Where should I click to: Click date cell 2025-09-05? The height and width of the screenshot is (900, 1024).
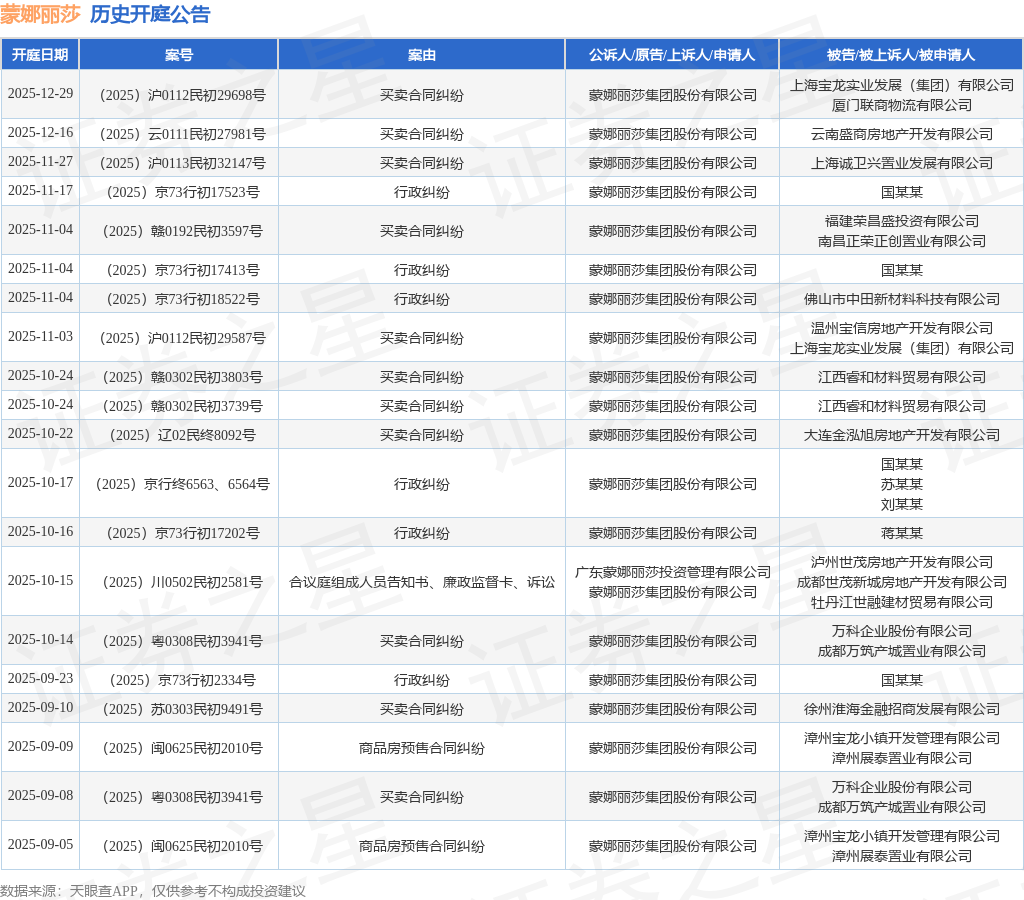click(x=40, y=844)
